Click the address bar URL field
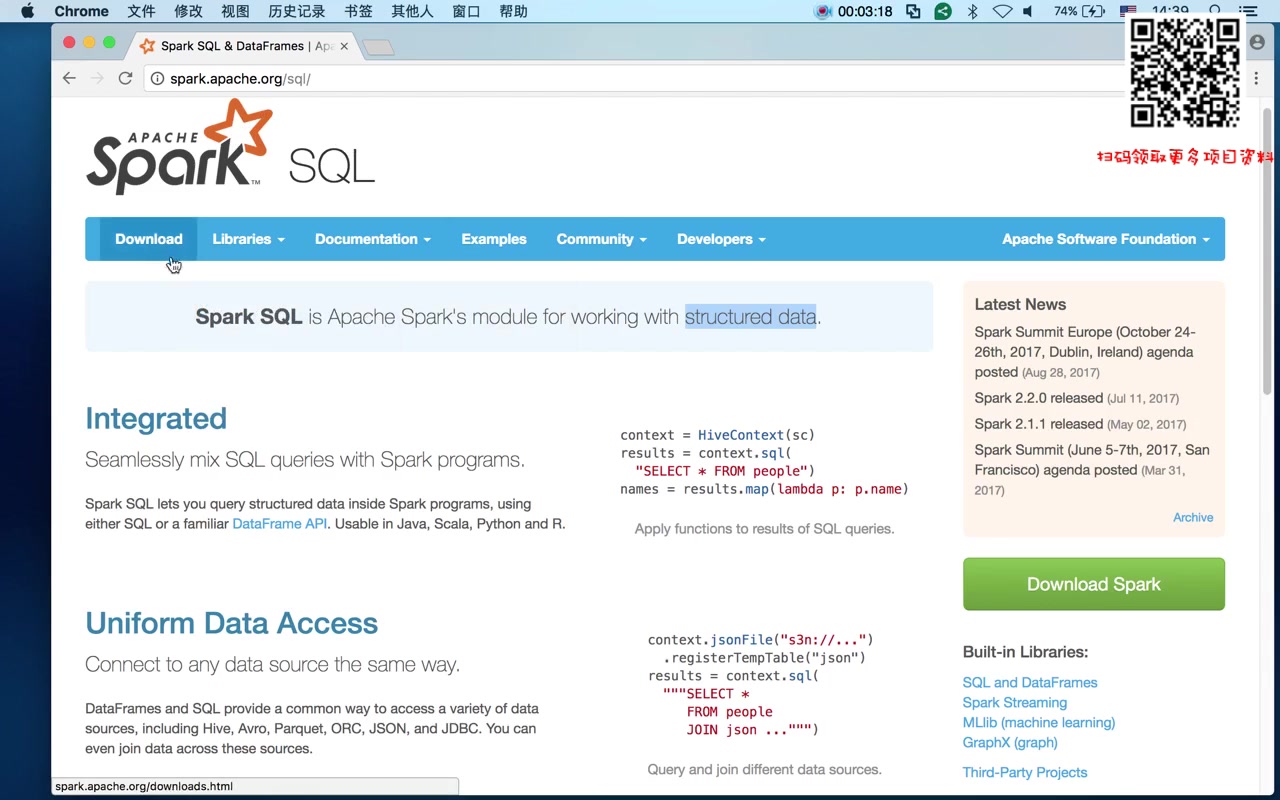The height and width of the screenshot is (800, 1280). [x=640, y=78]
